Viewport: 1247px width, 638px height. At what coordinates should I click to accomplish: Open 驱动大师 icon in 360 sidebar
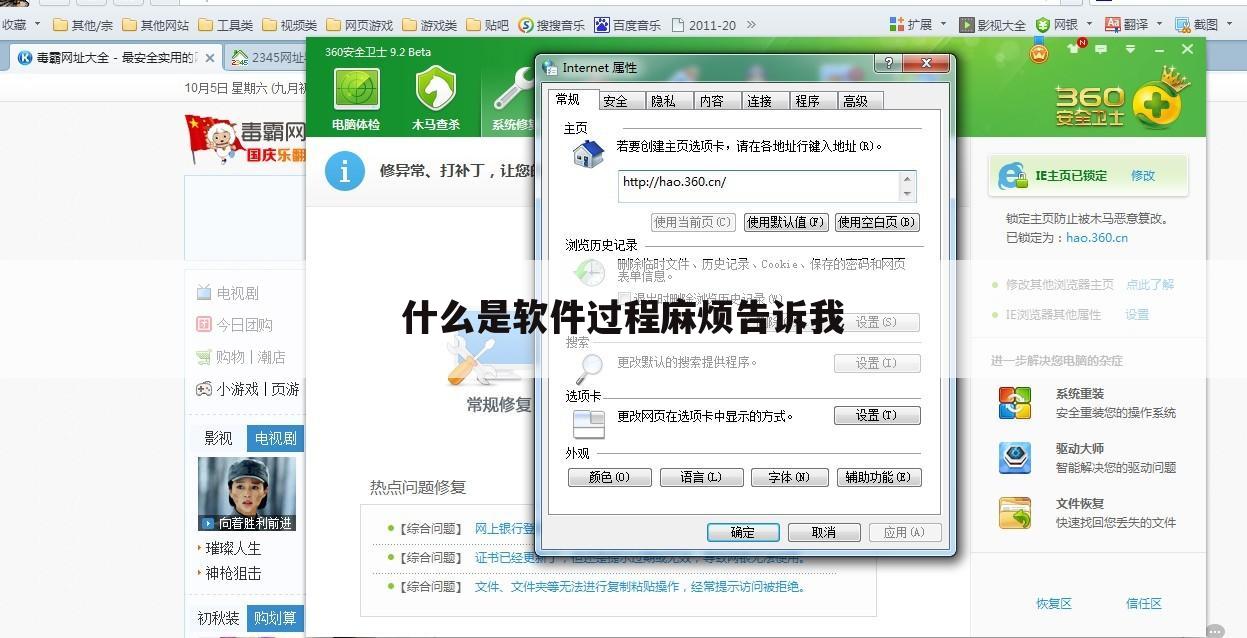[x=1014, y=458]
